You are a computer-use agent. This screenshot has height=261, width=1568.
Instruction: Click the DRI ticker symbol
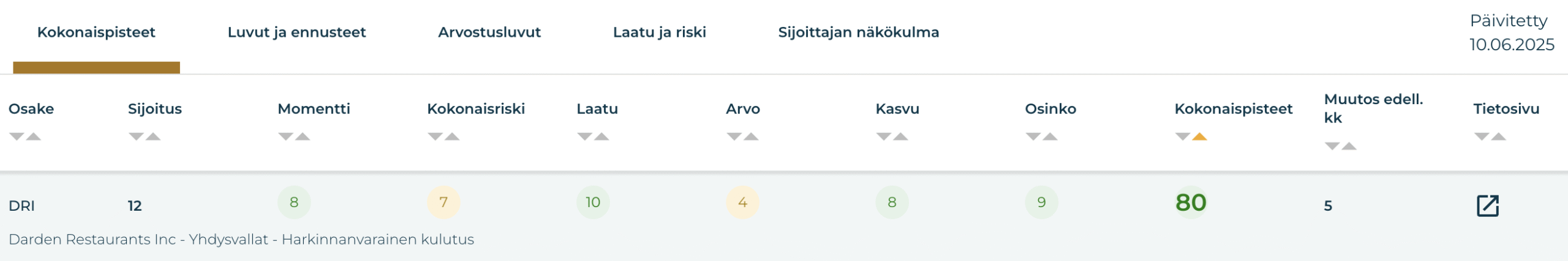click(x=21, y=206)
